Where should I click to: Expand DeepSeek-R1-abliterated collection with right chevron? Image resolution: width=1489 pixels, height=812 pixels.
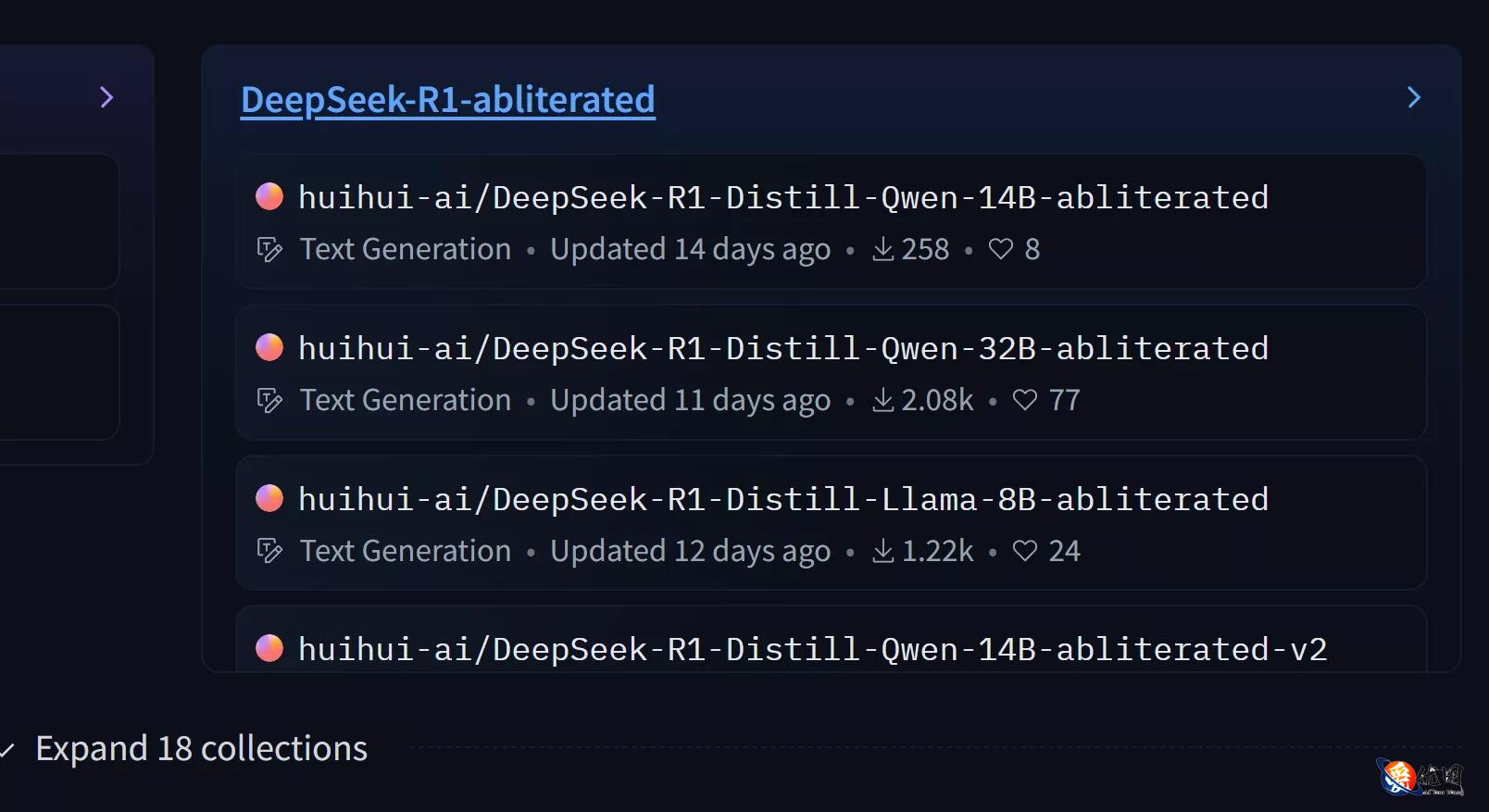click(x=1413, y=97)
